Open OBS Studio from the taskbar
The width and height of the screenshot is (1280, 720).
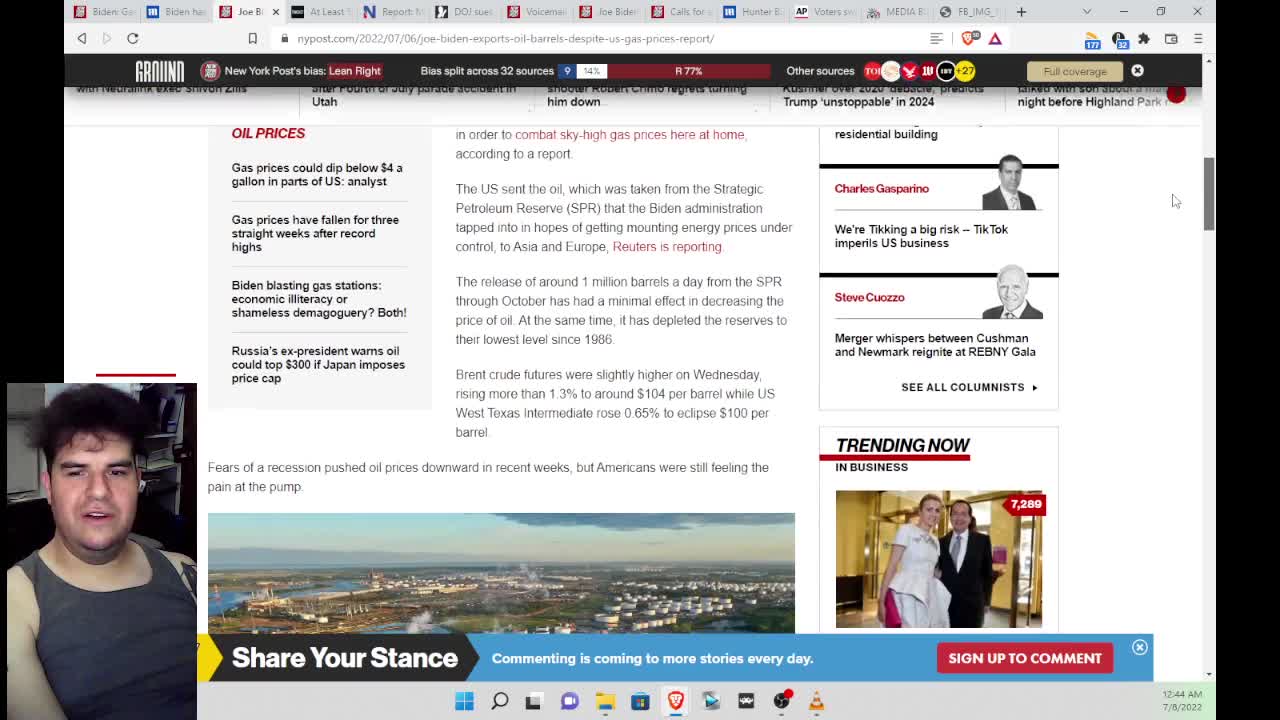782,701
